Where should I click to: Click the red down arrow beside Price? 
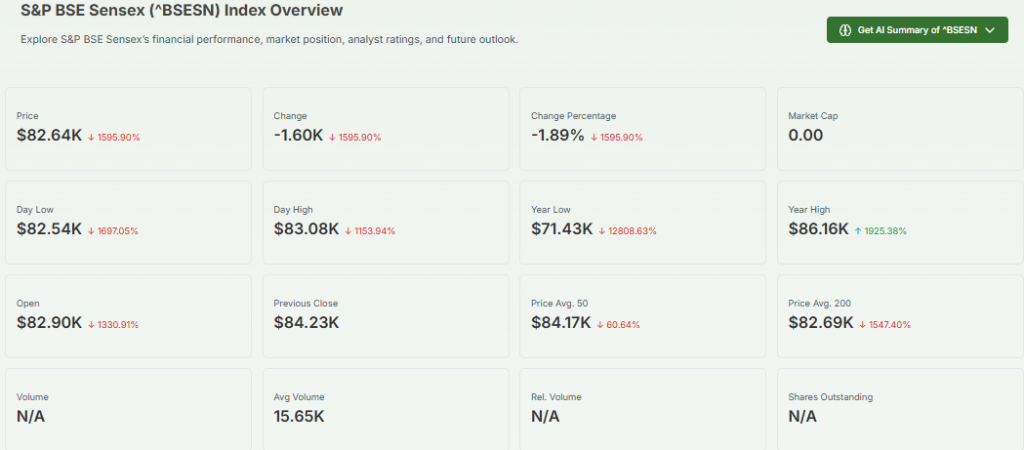tap(91, 137)
